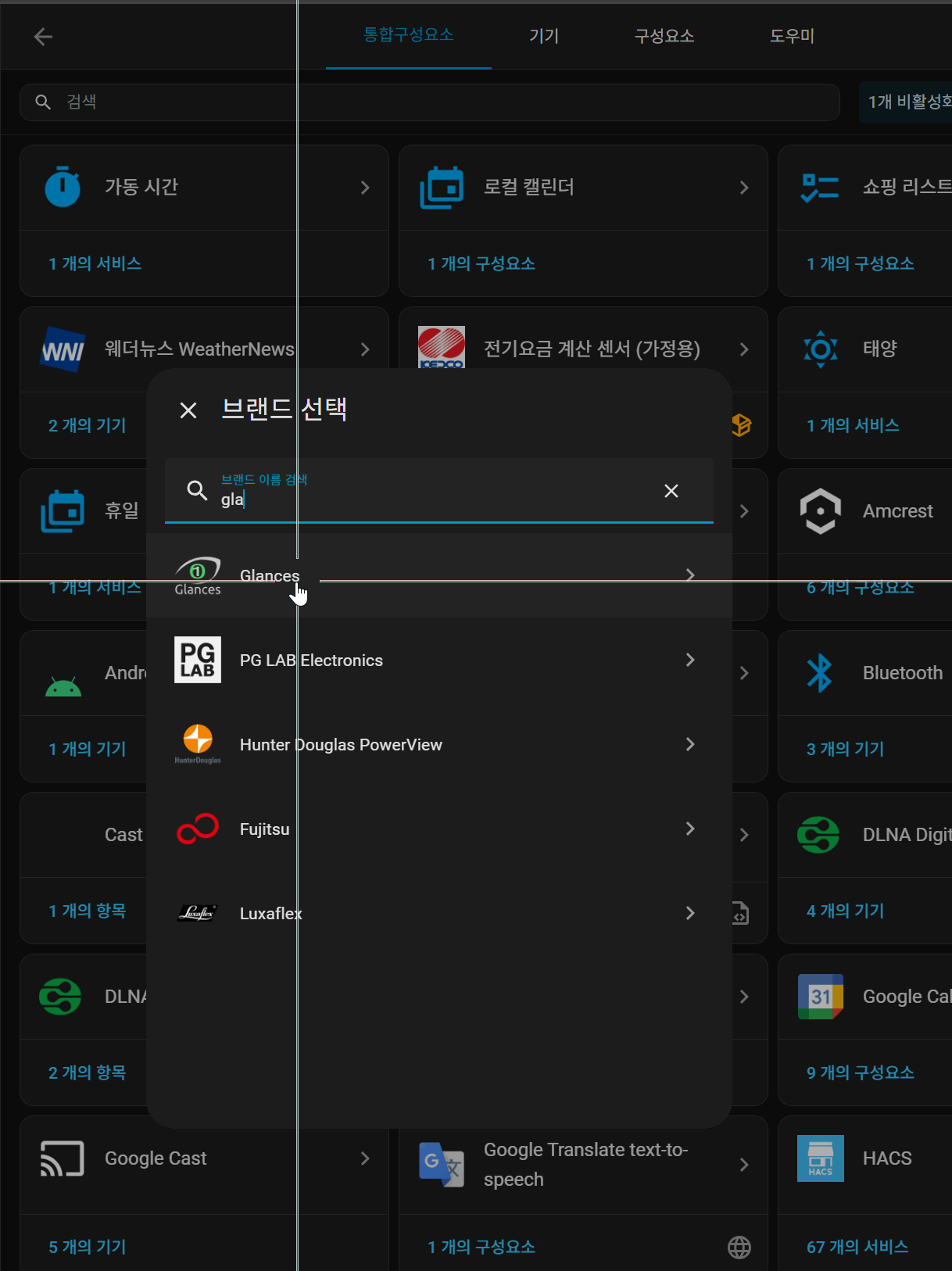Click the WeatherNews WNI logo
Image resolution: width=952 pixels, height=1271 pixels.
click(x=63, y=349)
